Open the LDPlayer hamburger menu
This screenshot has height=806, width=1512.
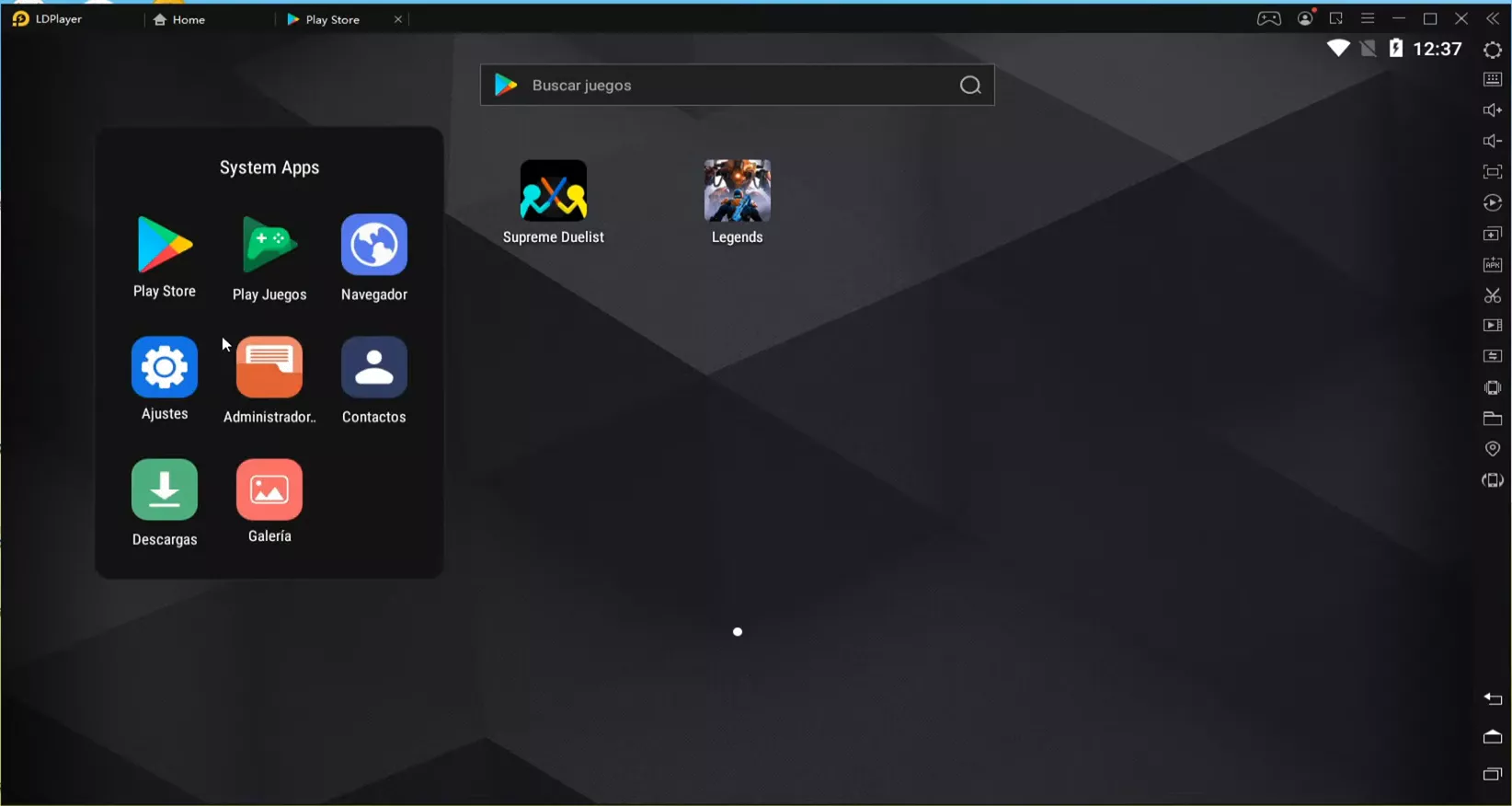click(1368, 18)
